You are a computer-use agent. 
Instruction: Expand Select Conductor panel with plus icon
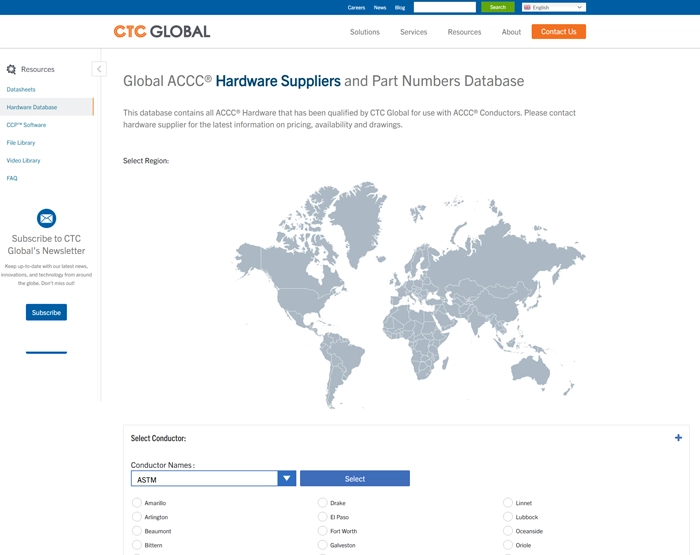pyautogui.click(x=678, y=438)
